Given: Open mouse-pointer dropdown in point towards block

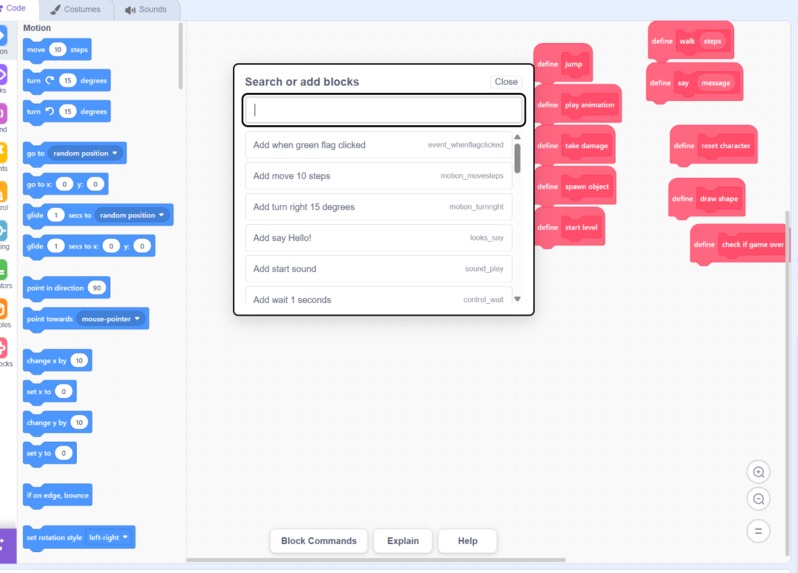Looking at the screenshot, I should pos(110,319).
